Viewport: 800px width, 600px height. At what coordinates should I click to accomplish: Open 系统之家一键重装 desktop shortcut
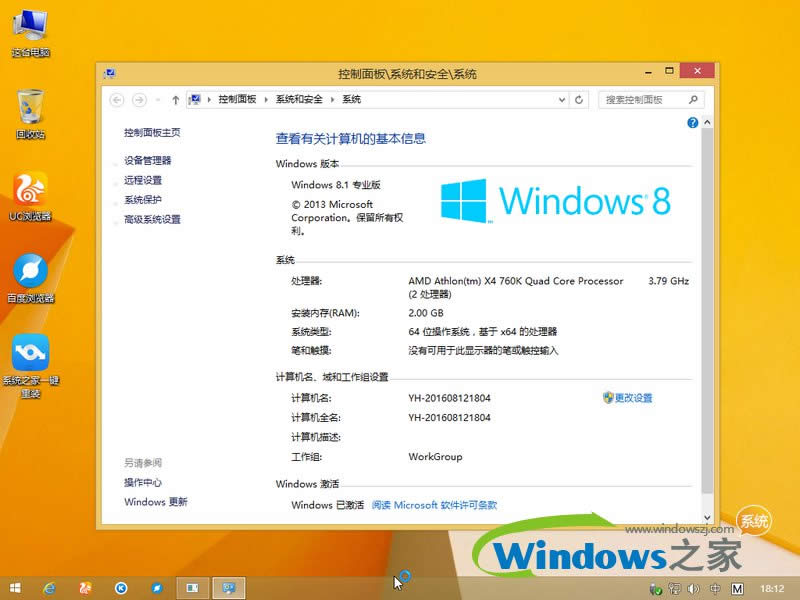pos(30,366)
